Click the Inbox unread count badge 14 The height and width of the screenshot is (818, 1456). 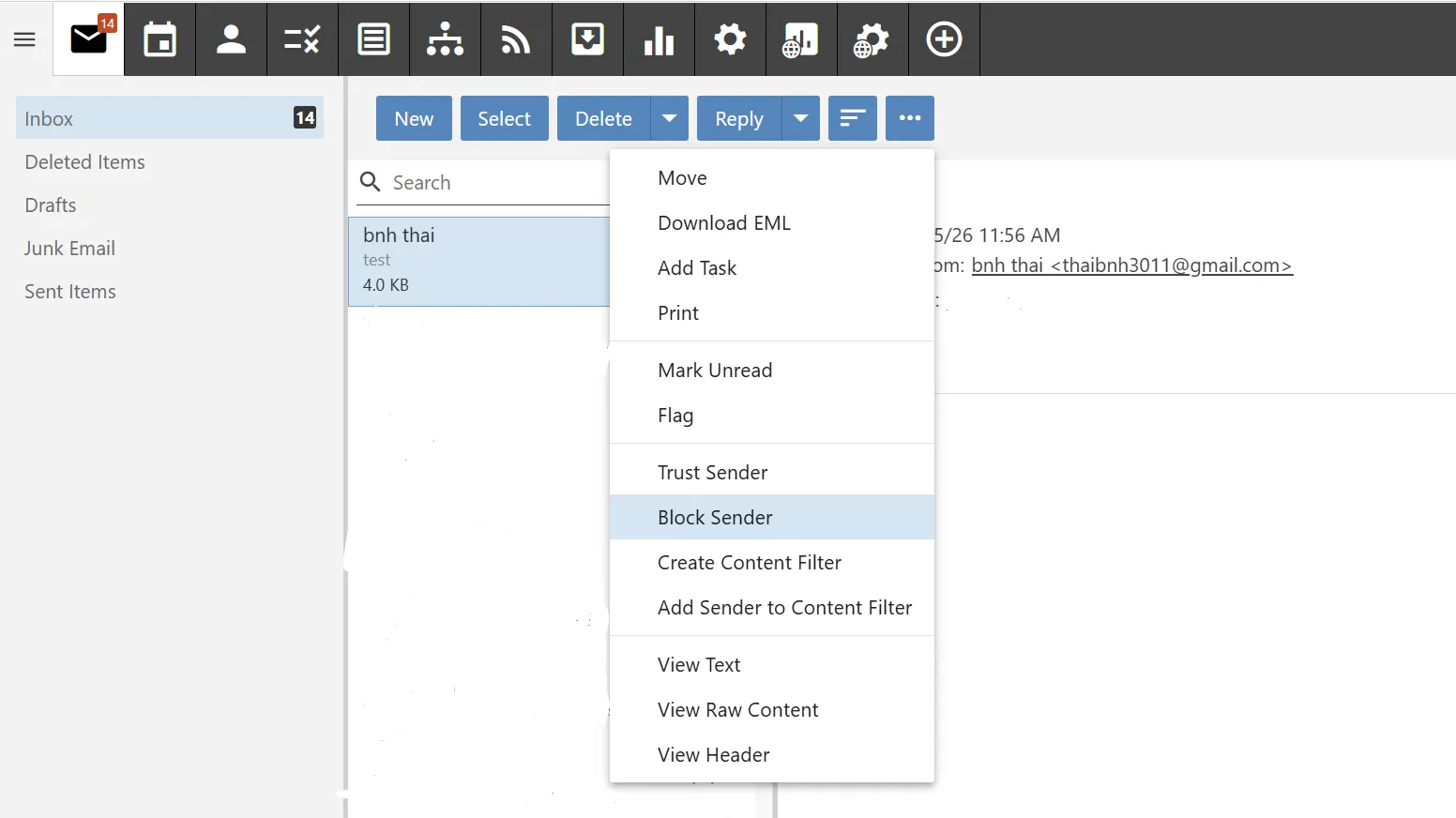coord(305,118)
